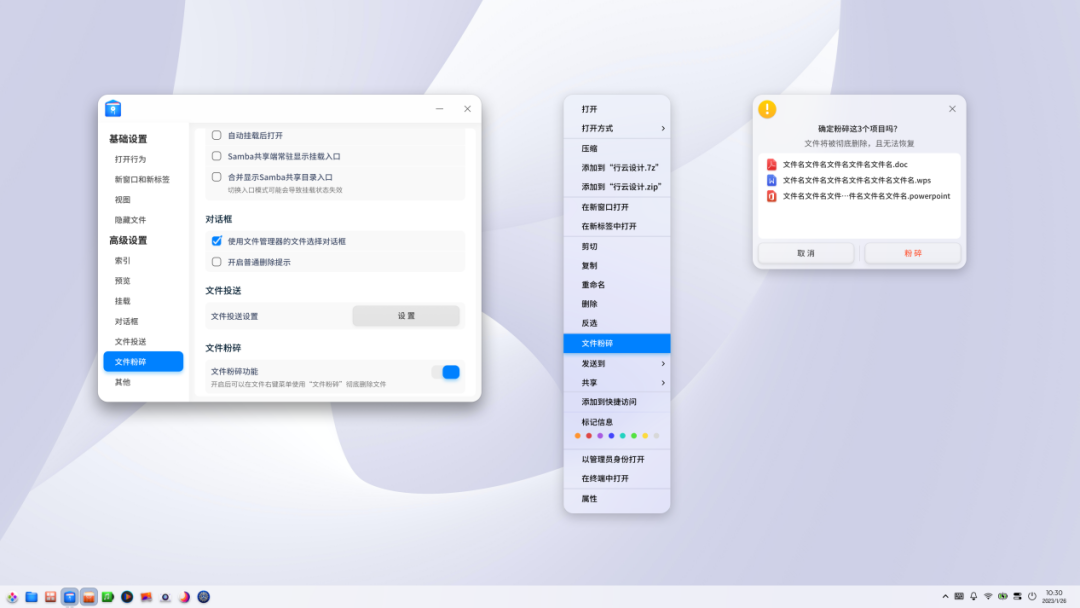1080x608 pixels.
Task: Click the power icon in system tray
Action: 1032,596
